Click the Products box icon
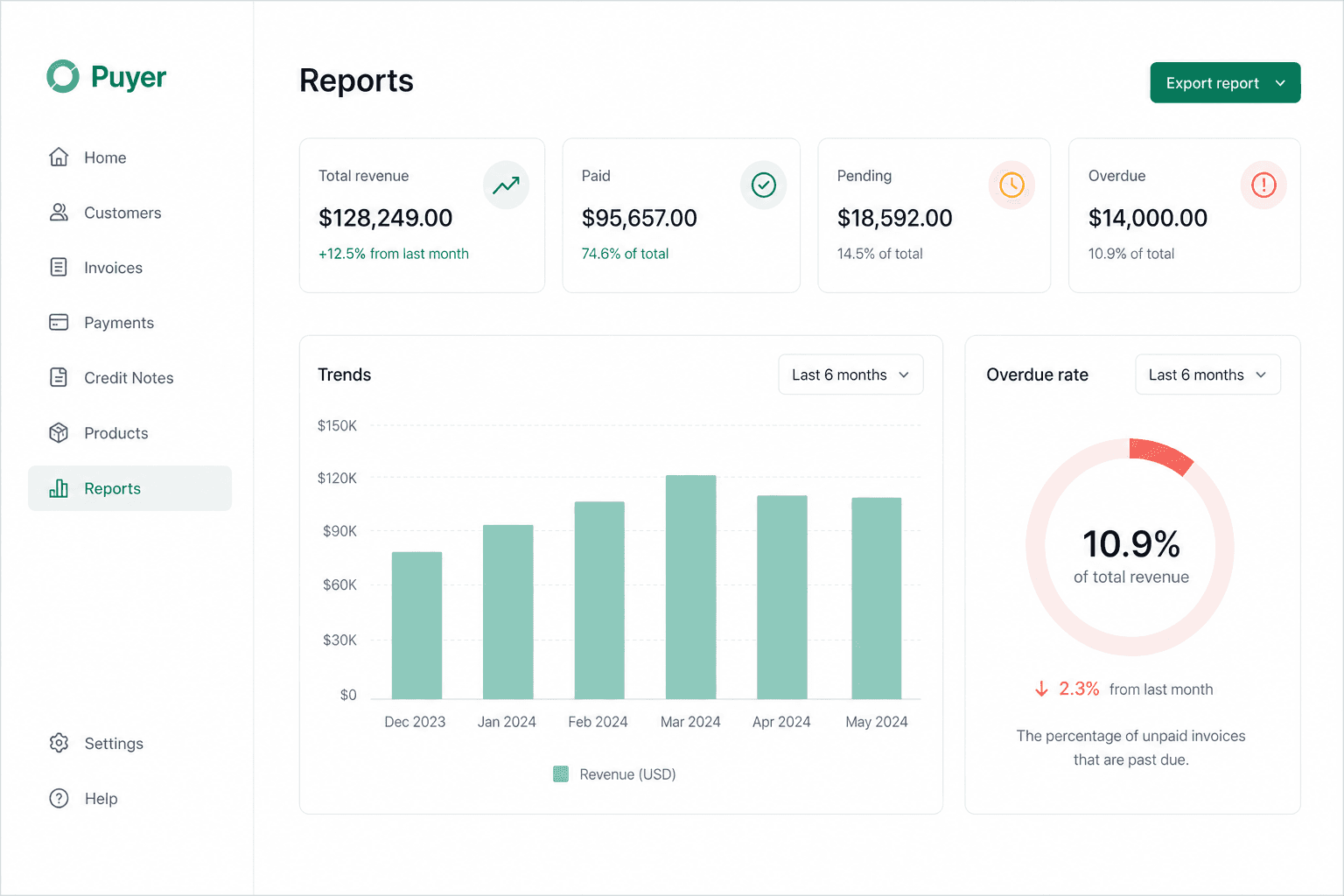 [59, 432]
